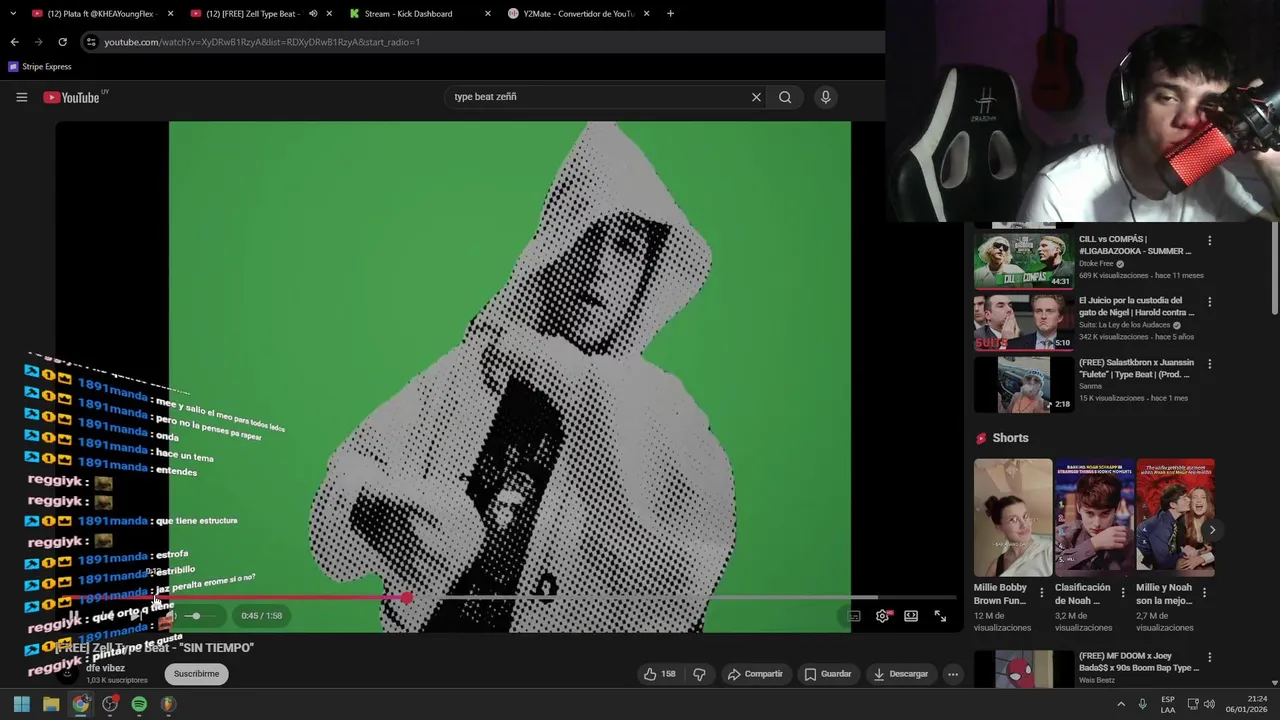Image resolution: width=1280 pixels, height=720 pixels.
Task: Open options for CILL vs COMPÁS video
Action: [1209, 241]
